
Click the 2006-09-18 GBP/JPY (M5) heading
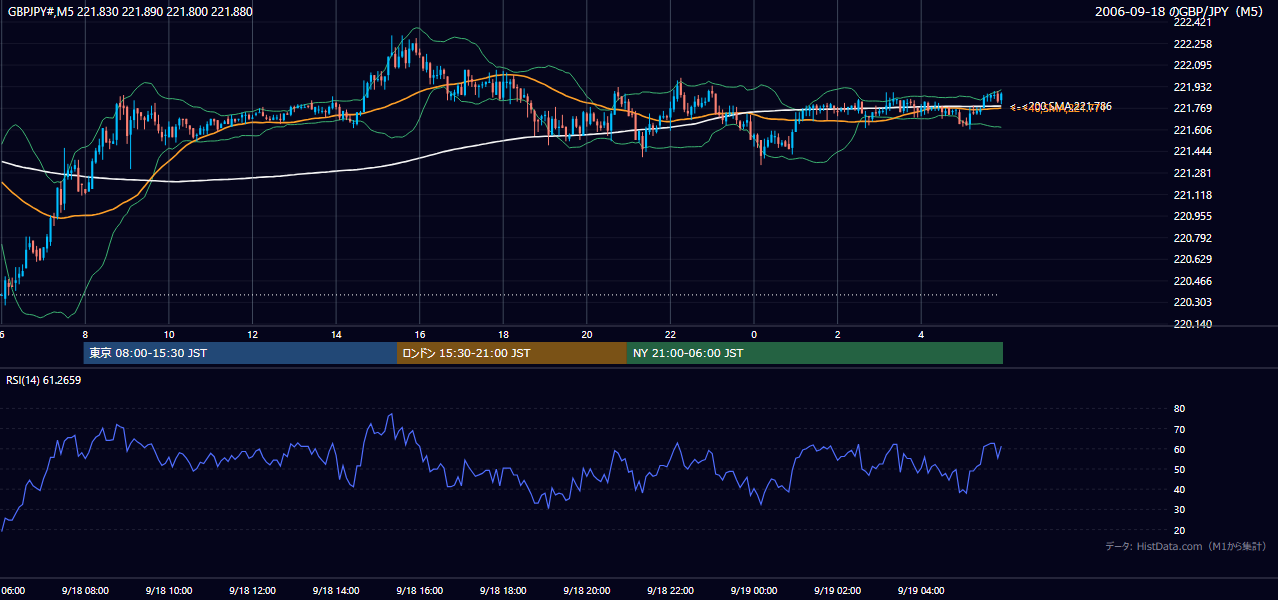pyautogui.click(x=1181, y=12)
